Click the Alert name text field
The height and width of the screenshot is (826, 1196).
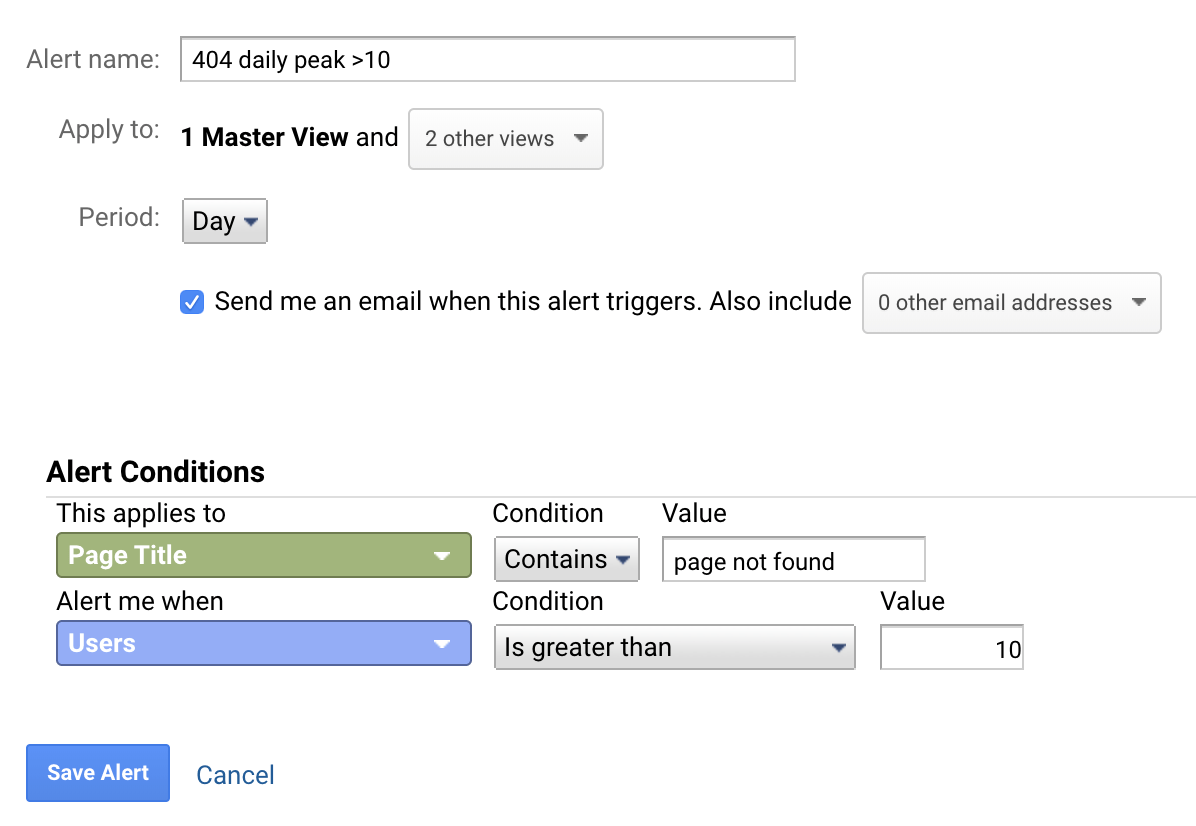click(x=487, y=60)
